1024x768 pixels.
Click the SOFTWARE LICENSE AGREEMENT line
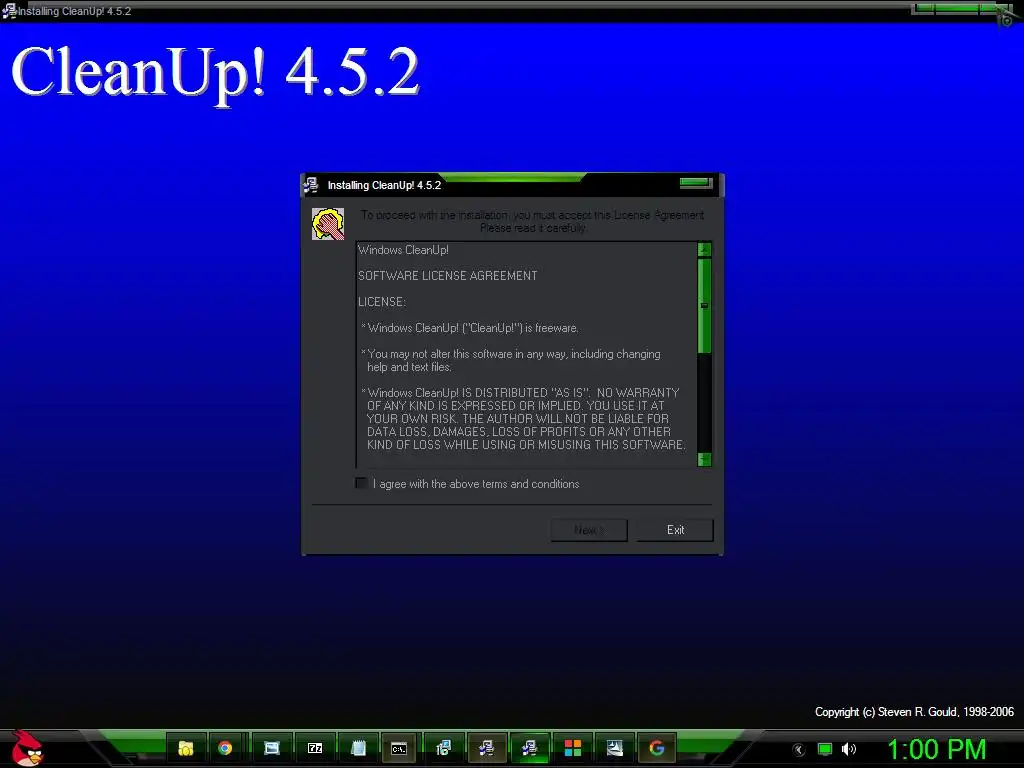pyautogui.click(x=447, y=276)
